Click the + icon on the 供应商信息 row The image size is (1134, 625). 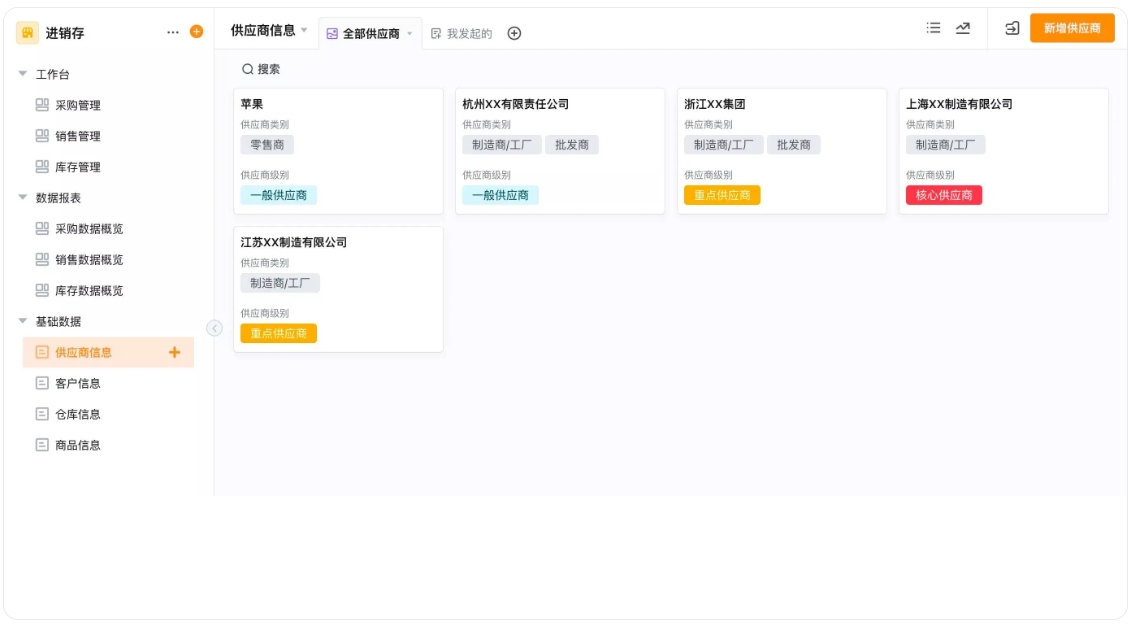point(176,352)
